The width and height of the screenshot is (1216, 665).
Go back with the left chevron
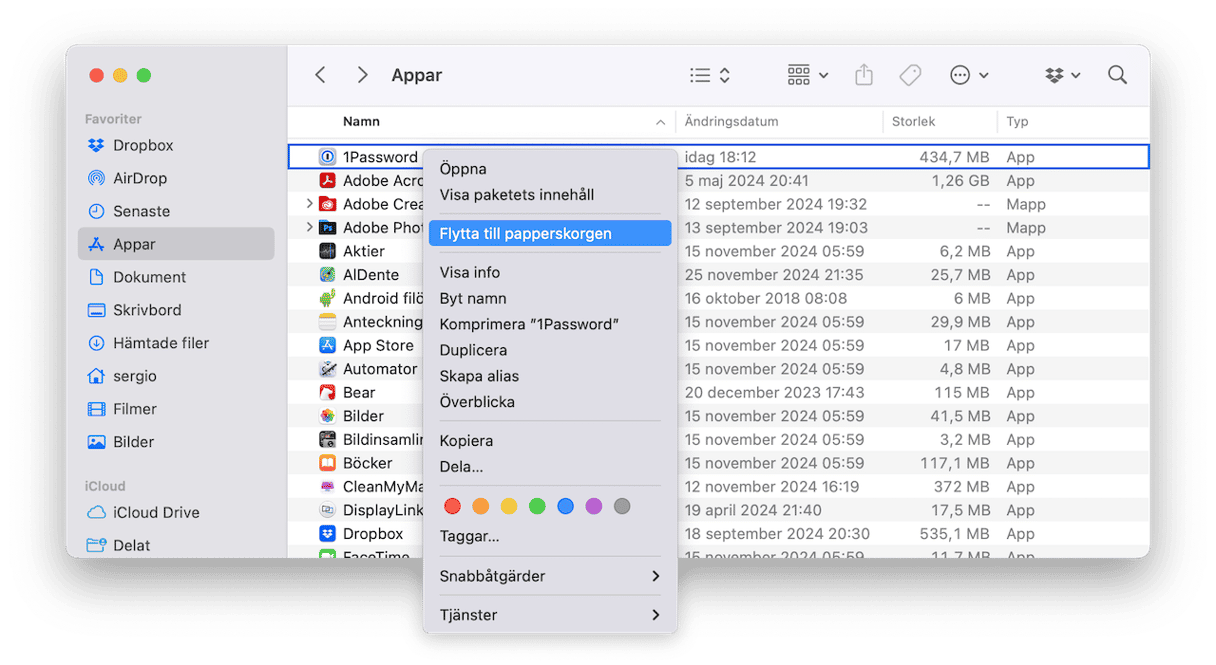coord(320,75)
